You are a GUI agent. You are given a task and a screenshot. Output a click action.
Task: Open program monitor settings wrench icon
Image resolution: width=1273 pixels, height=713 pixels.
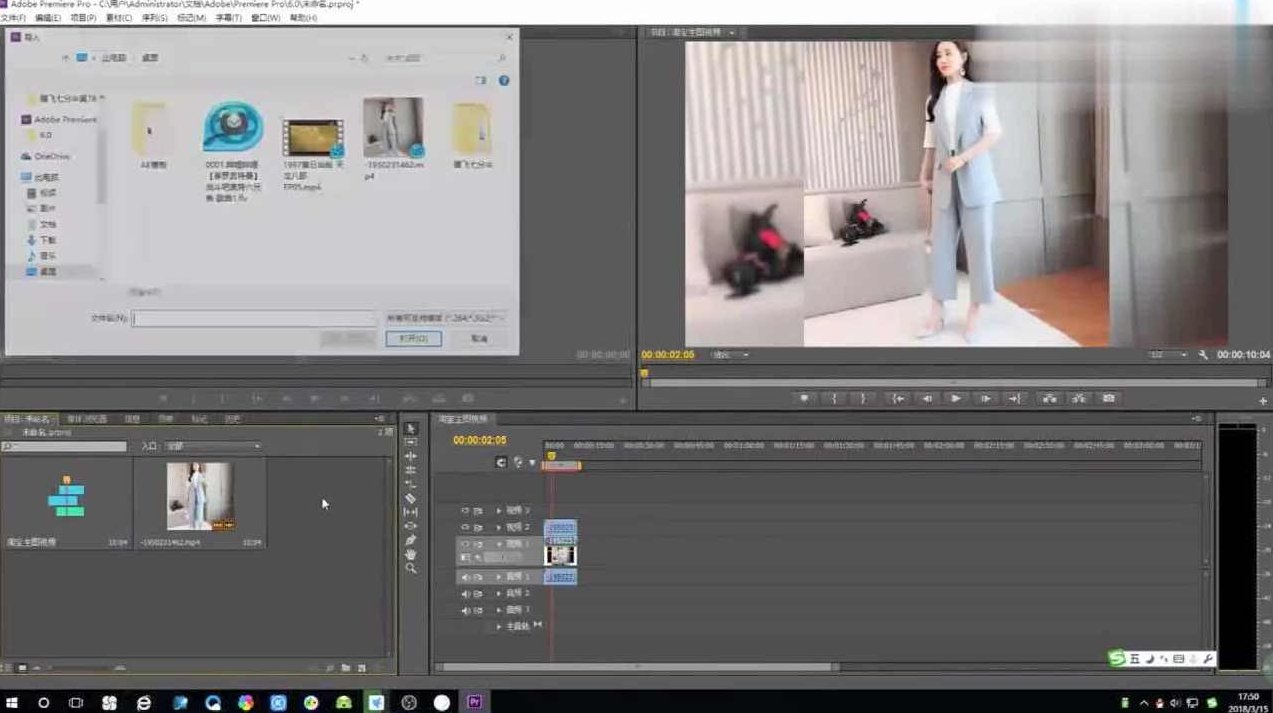1203,355
